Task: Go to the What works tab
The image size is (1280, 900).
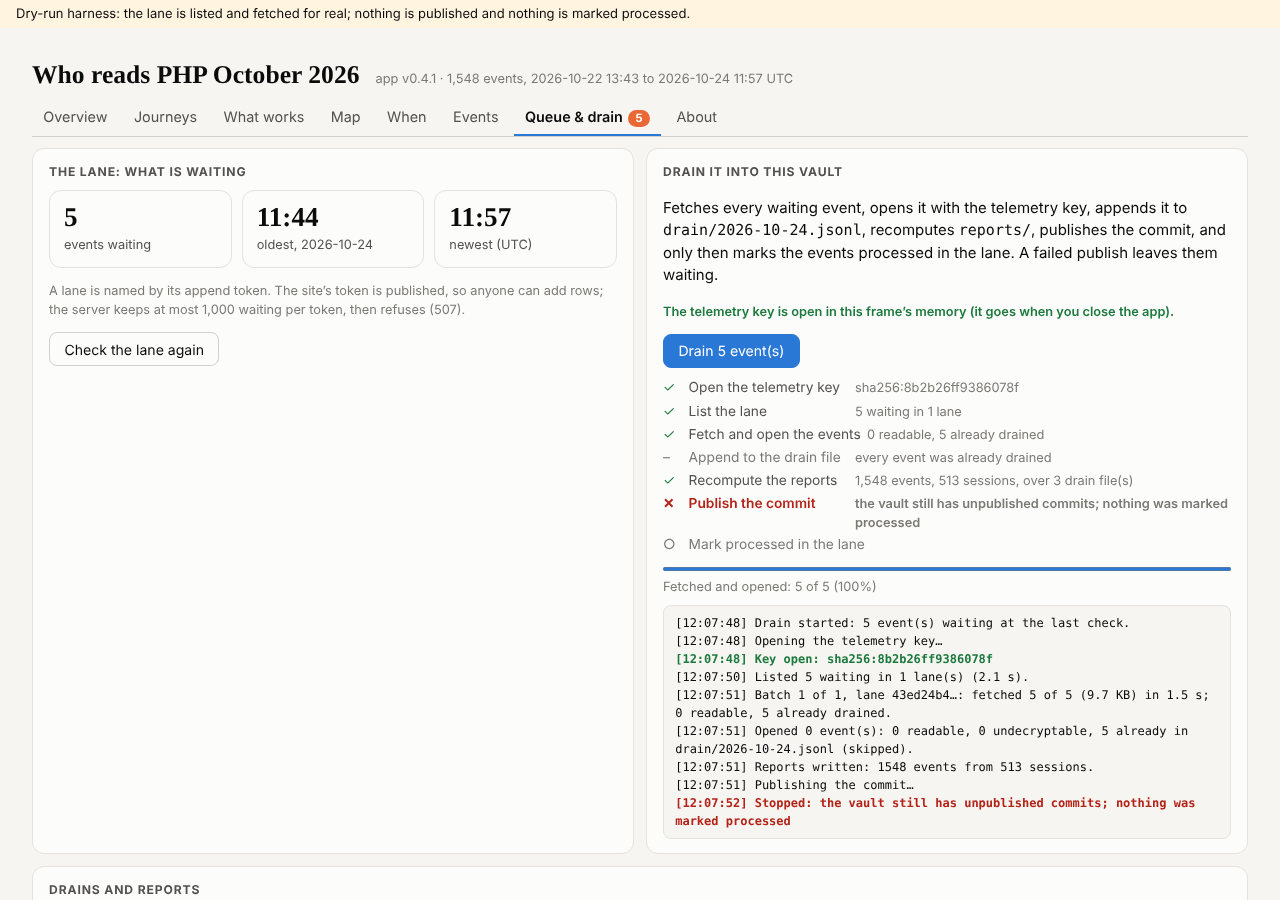Action: pos(264,117)
